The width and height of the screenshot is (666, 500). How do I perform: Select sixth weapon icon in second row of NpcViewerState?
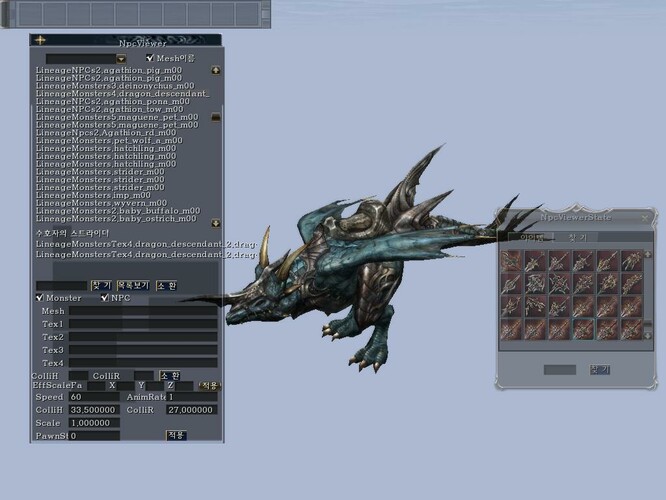632,283
